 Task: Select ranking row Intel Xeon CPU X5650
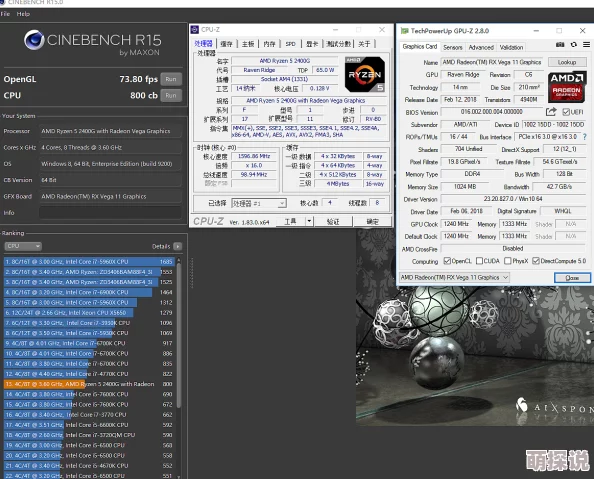[x=89, y=313]
